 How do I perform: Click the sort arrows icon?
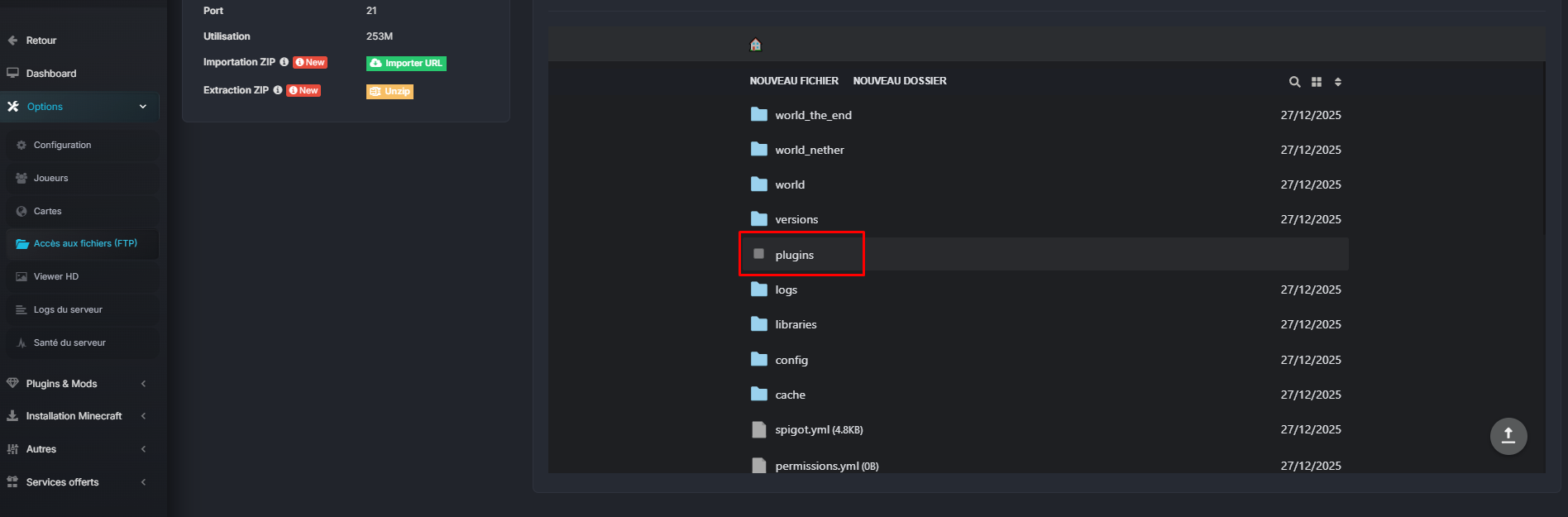click(1338, 82)
